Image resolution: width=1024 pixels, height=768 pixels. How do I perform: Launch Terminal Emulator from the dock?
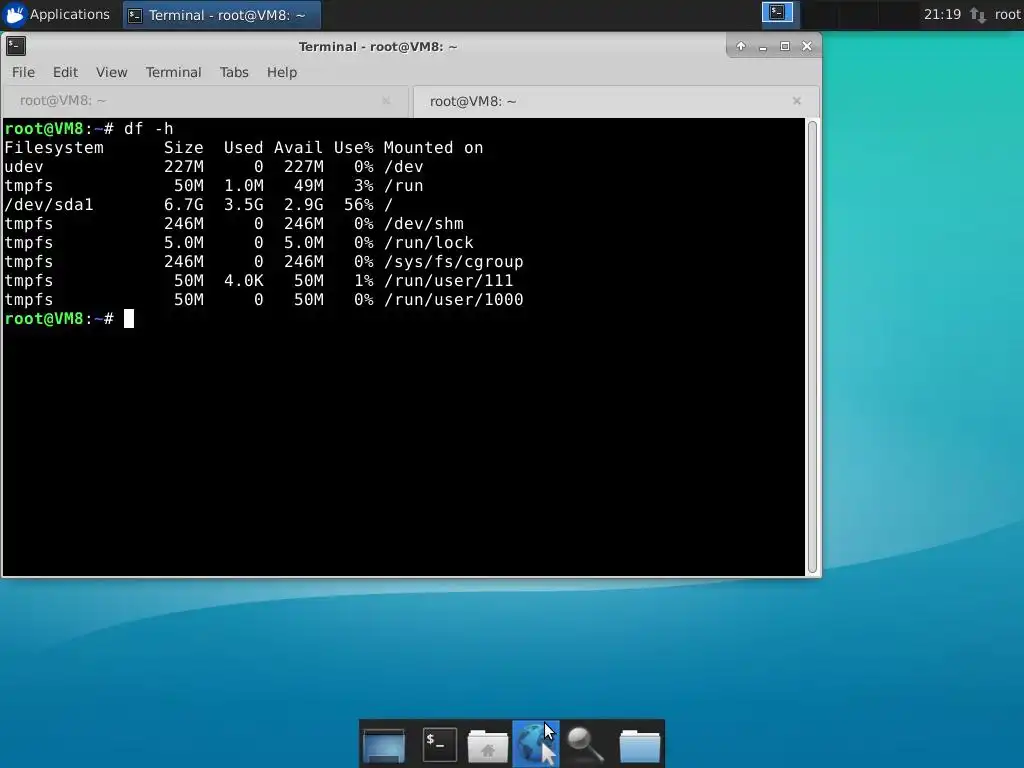[x=440, y=744]
